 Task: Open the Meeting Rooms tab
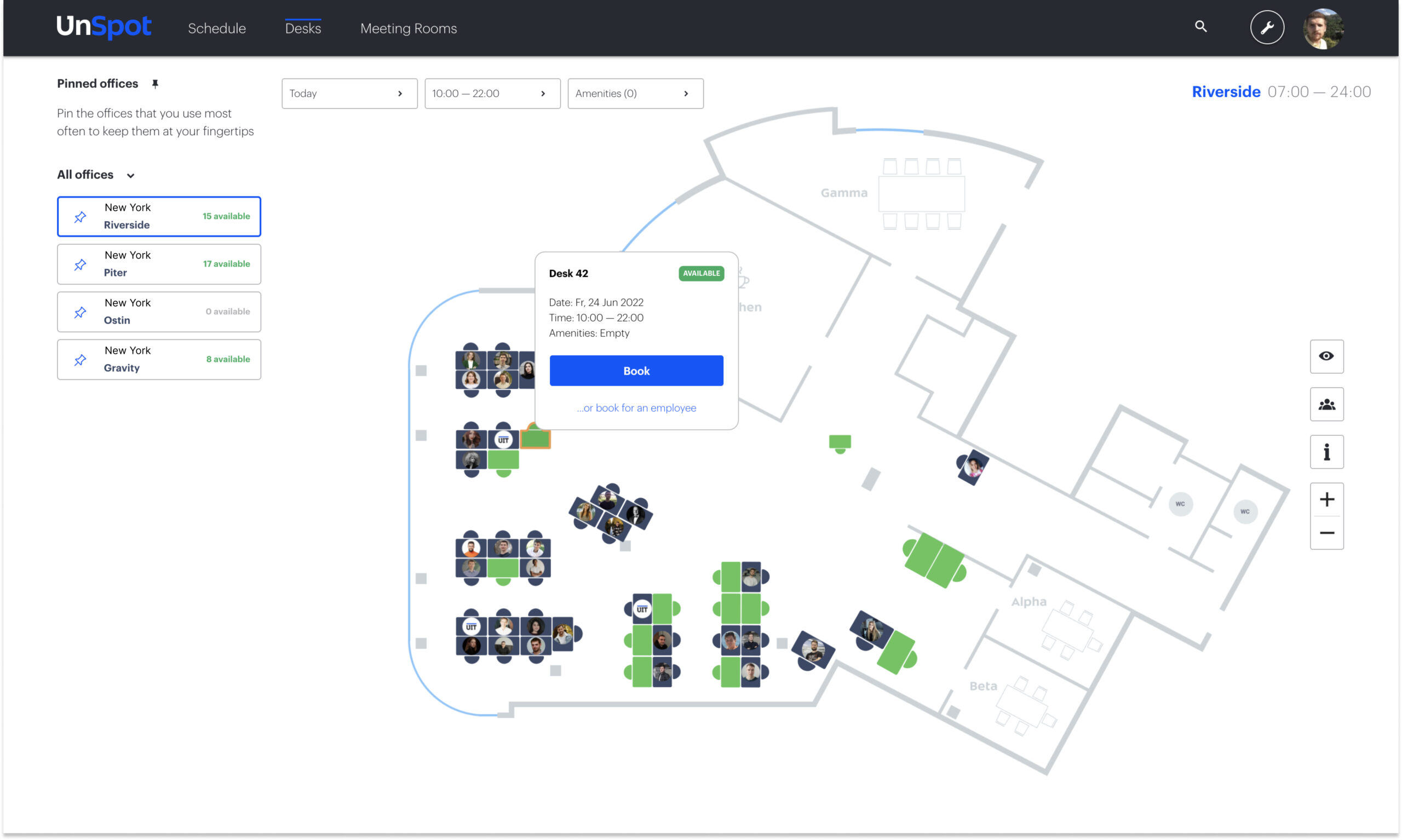pyautogui.click(x=408, y=28)
